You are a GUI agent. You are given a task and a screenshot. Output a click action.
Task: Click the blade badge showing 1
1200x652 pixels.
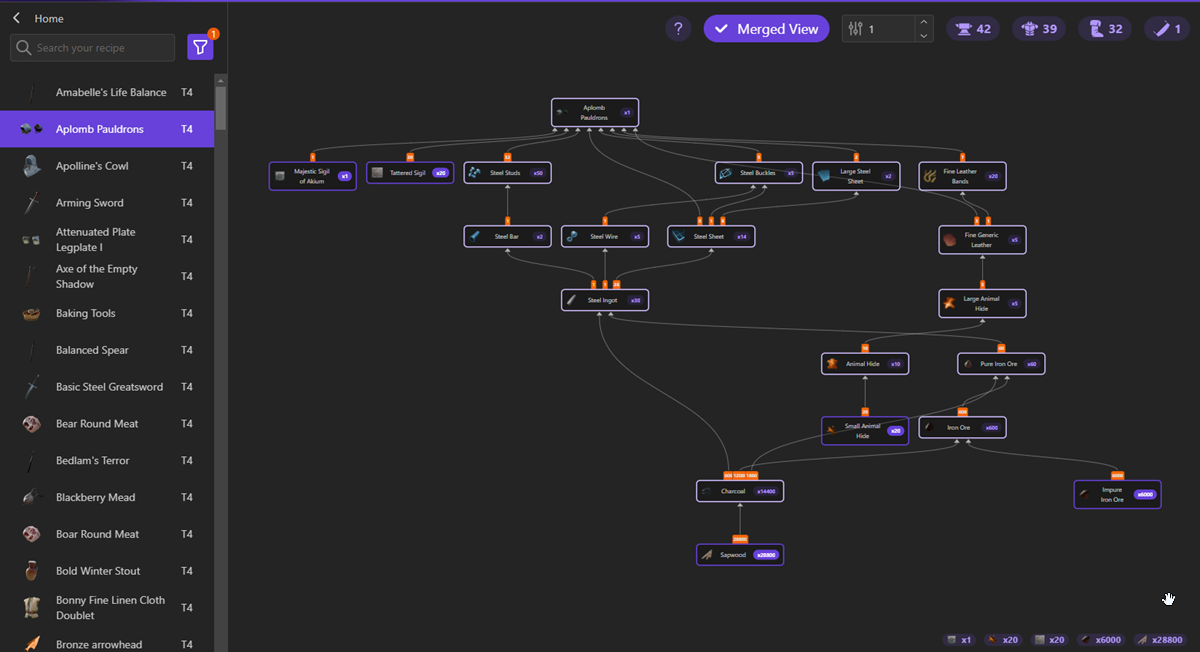click(x=1168, y=29)
